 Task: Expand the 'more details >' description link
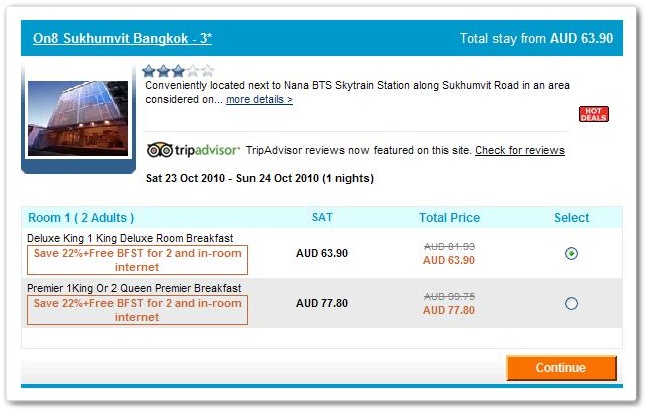259,99
